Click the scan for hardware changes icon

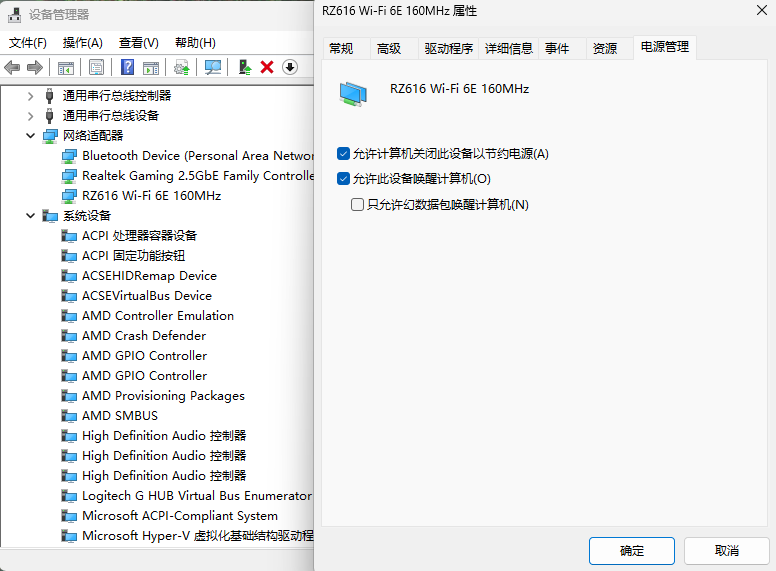tap(212, 67)
